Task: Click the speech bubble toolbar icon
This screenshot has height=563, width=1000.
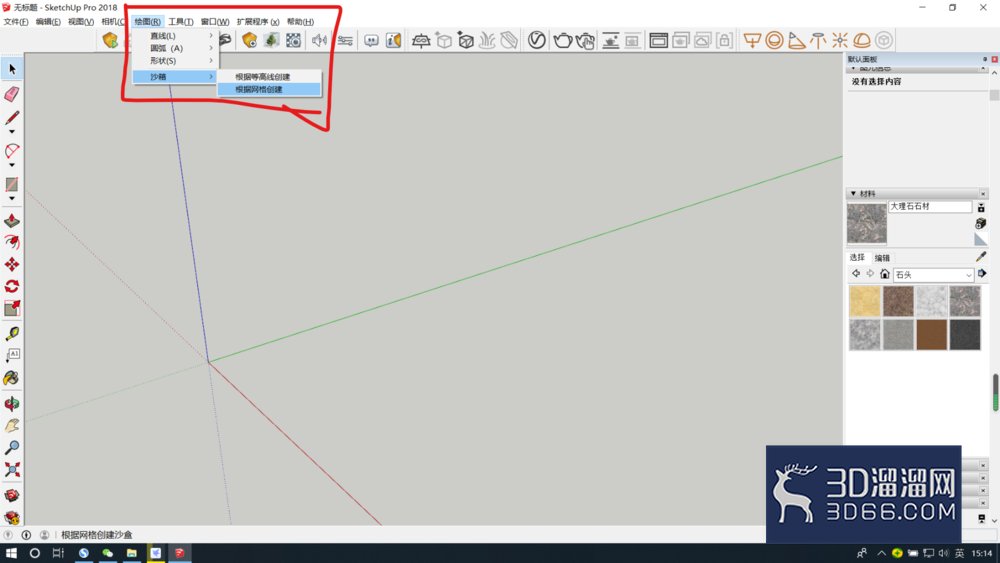Action: pos(371,41)
